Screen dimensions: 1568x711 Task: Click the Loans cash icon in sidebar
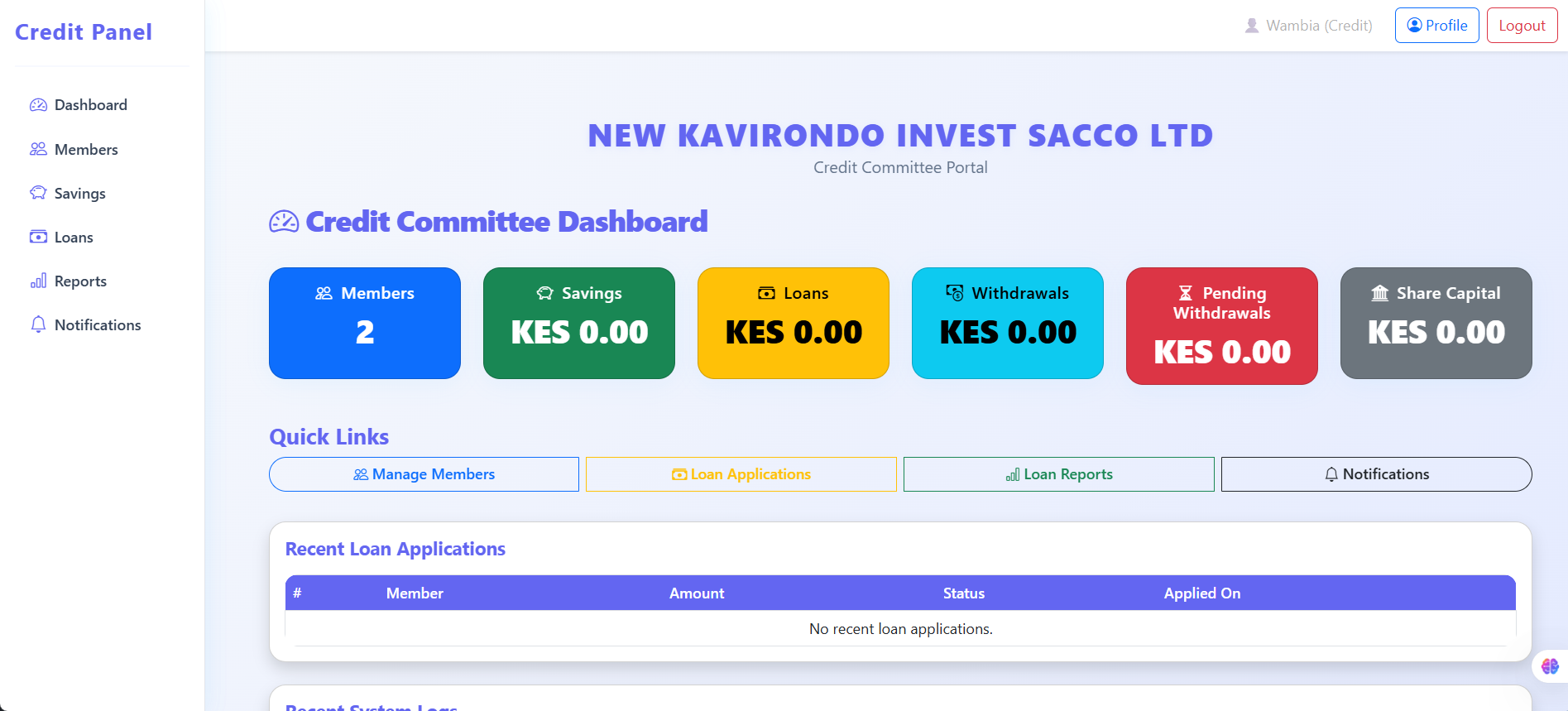38,237
